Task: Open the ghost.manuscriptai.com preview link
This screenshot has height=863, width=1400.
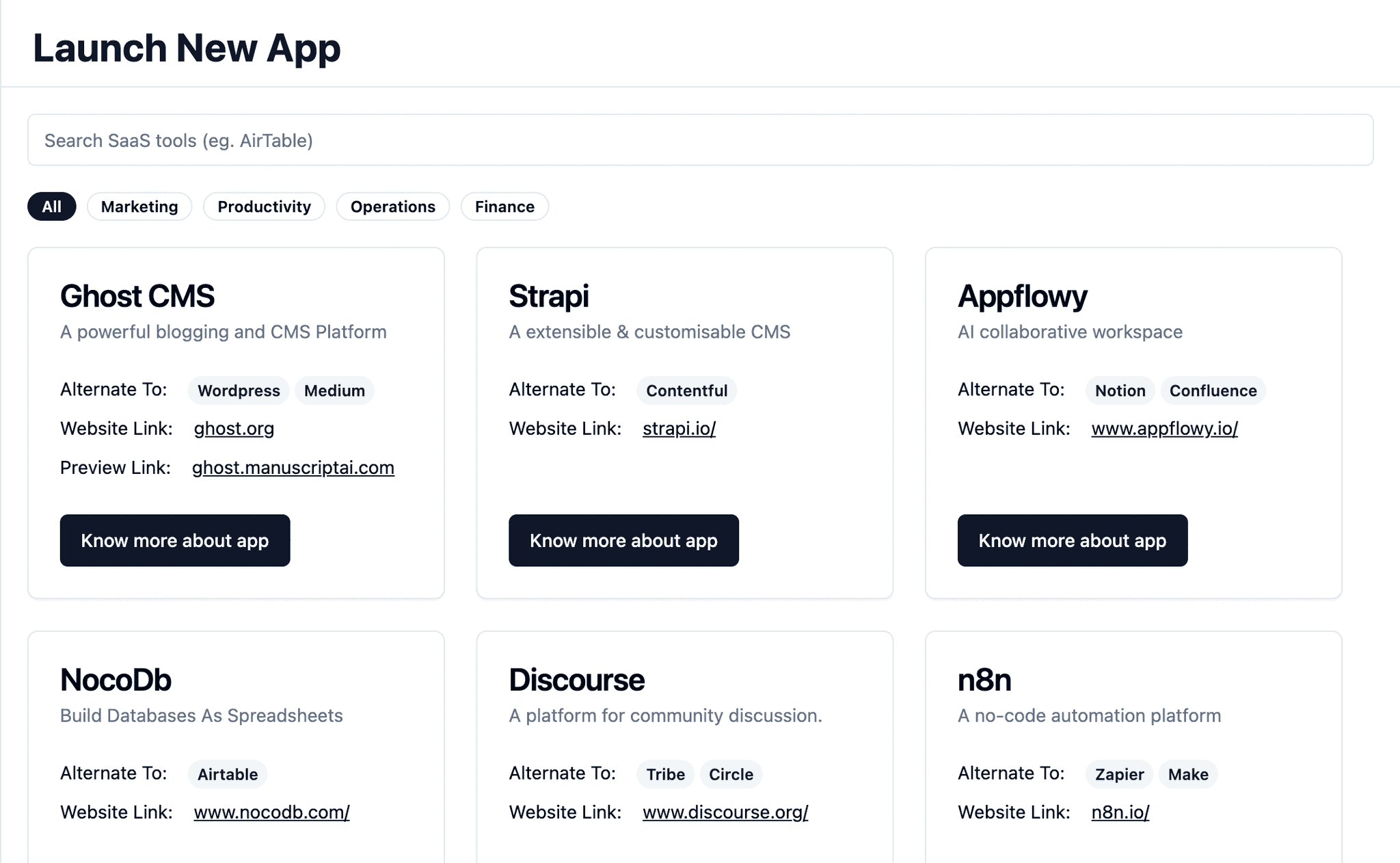Action: (x=293, y=468)
